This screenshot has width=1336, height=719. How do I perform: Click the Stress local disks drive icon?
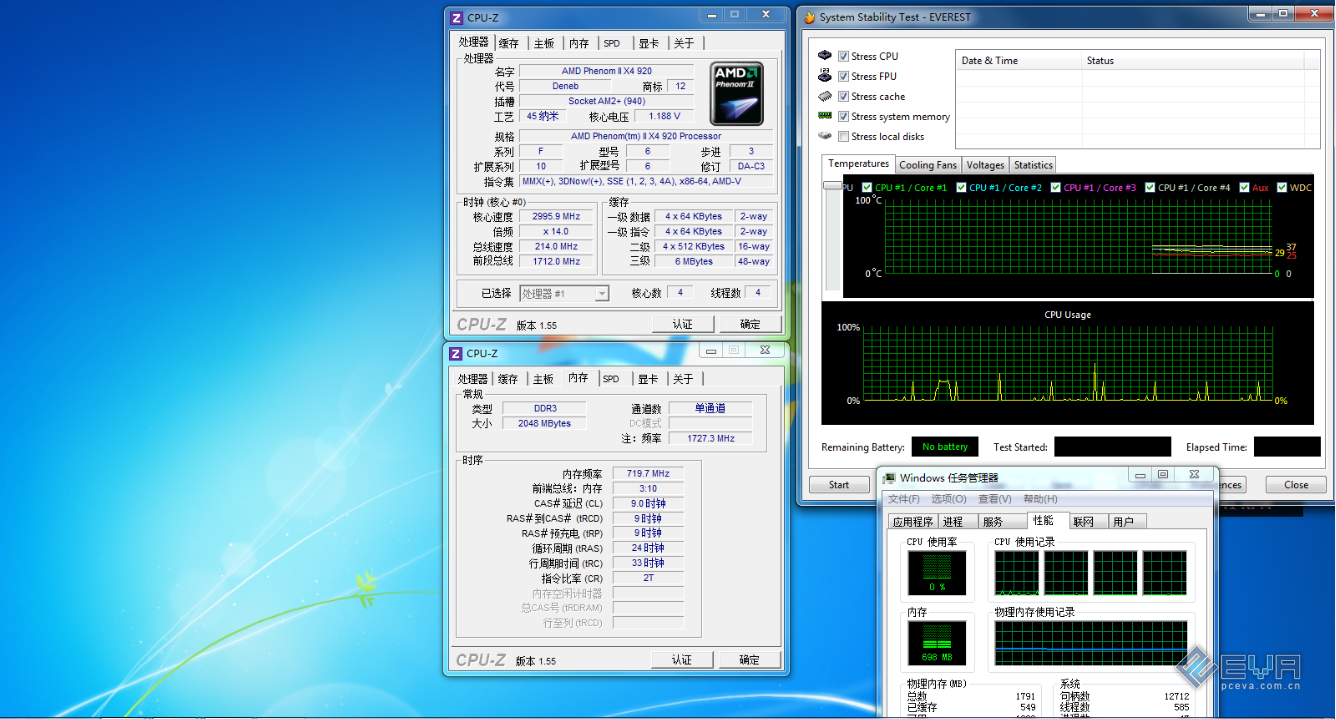point(825,136)
